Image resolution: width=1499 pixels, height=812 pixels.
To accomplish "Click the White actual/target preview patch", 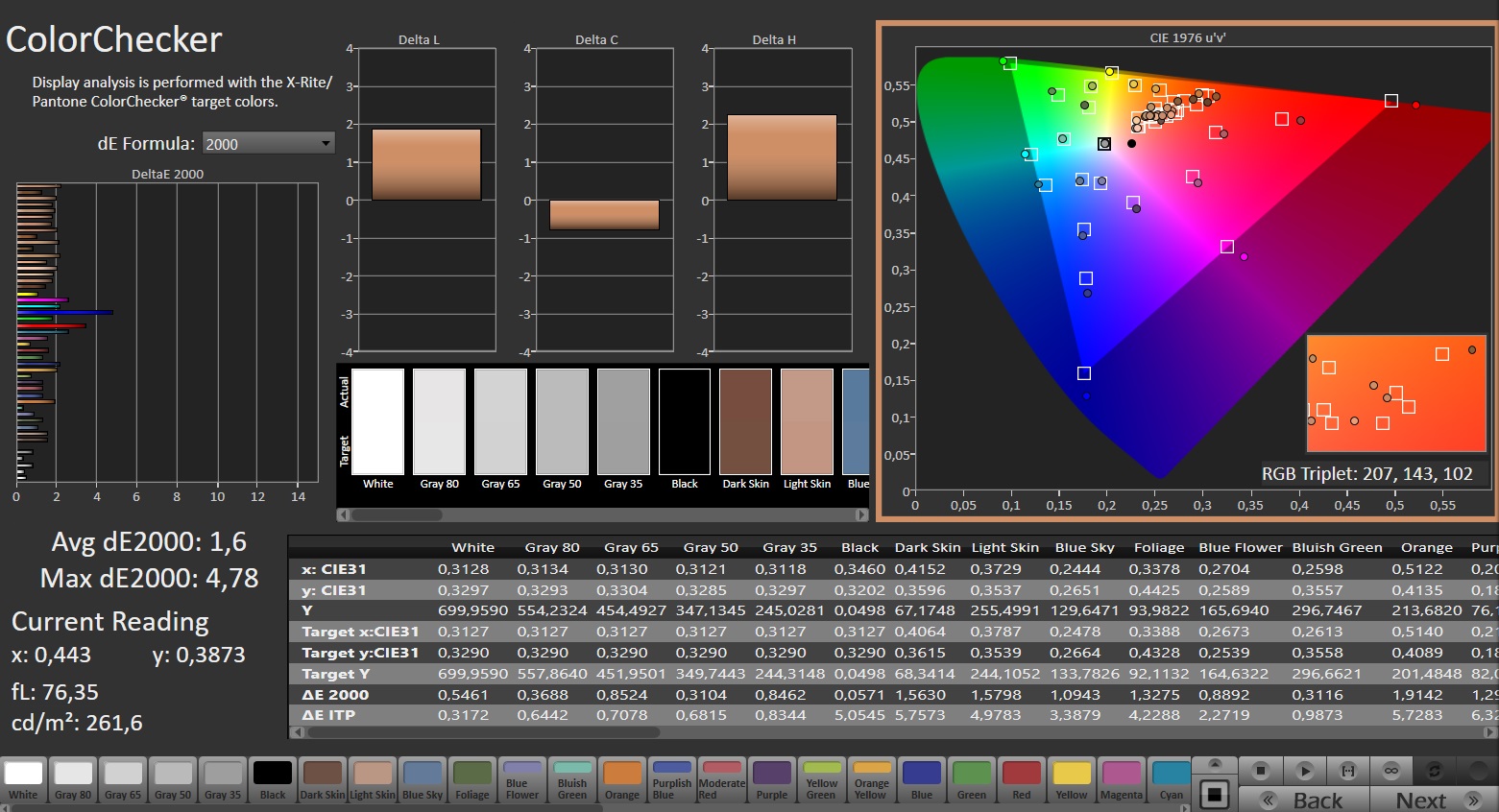I will [378, 421].
